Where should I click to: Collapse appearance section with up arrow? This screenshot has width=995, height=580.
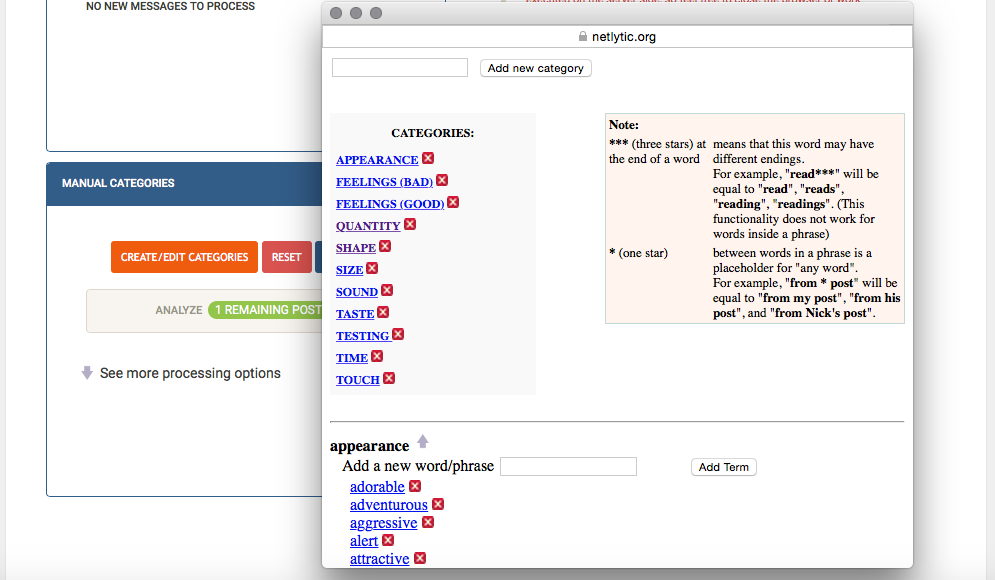[x=423, y=442]
